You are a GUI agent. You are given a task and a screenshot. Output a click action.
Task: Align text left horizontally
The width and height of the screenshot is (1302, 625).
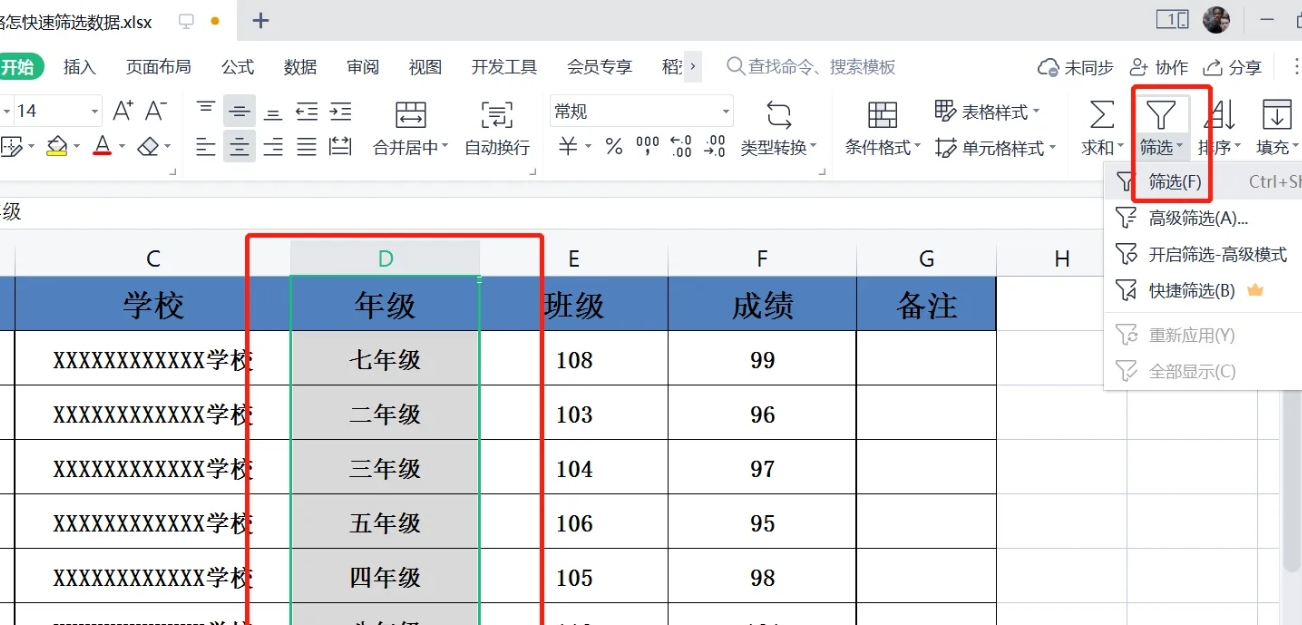pos(205,147)
